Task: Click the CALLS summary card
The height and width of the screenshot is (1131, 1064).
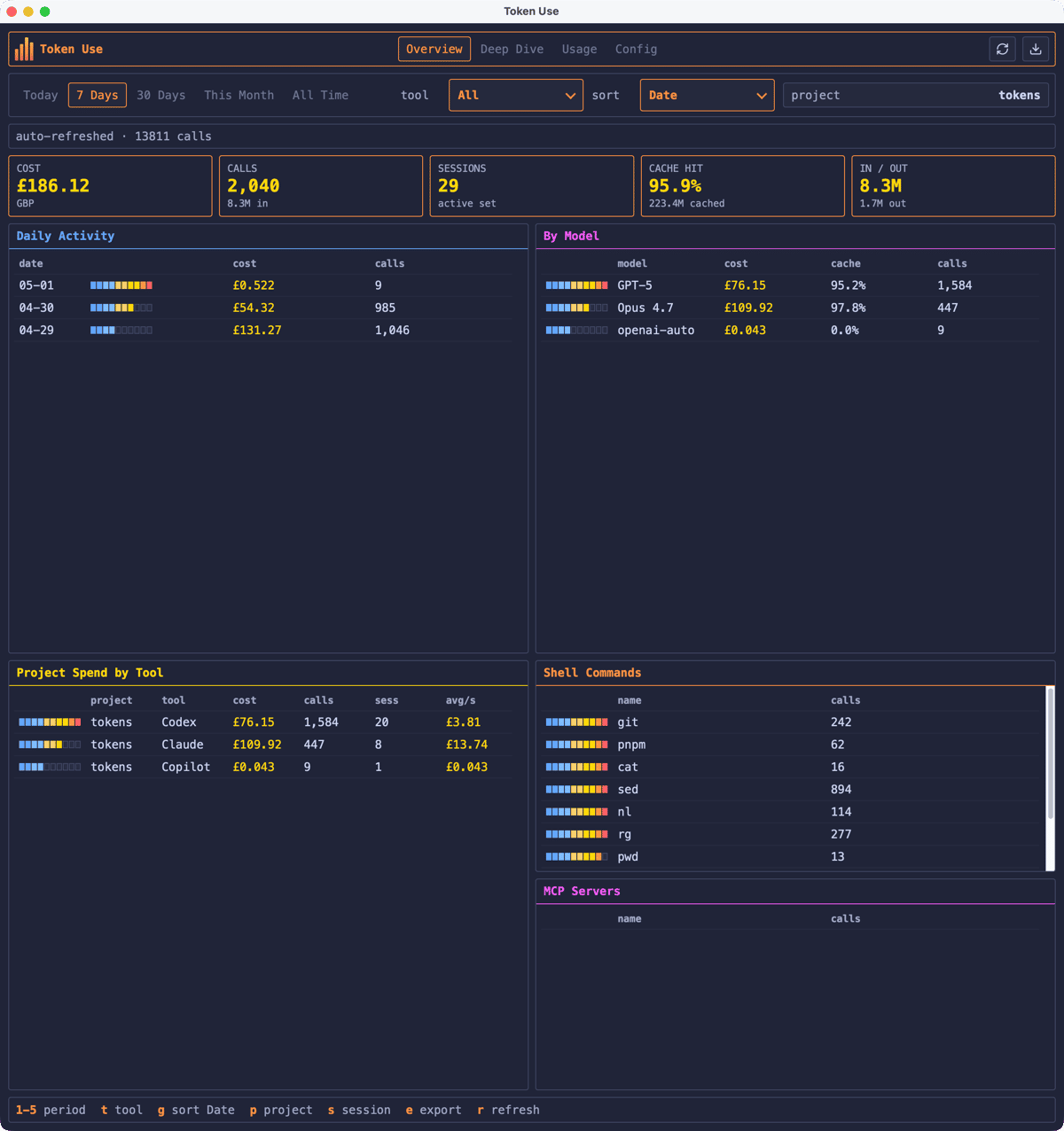Action: [321, 186]
